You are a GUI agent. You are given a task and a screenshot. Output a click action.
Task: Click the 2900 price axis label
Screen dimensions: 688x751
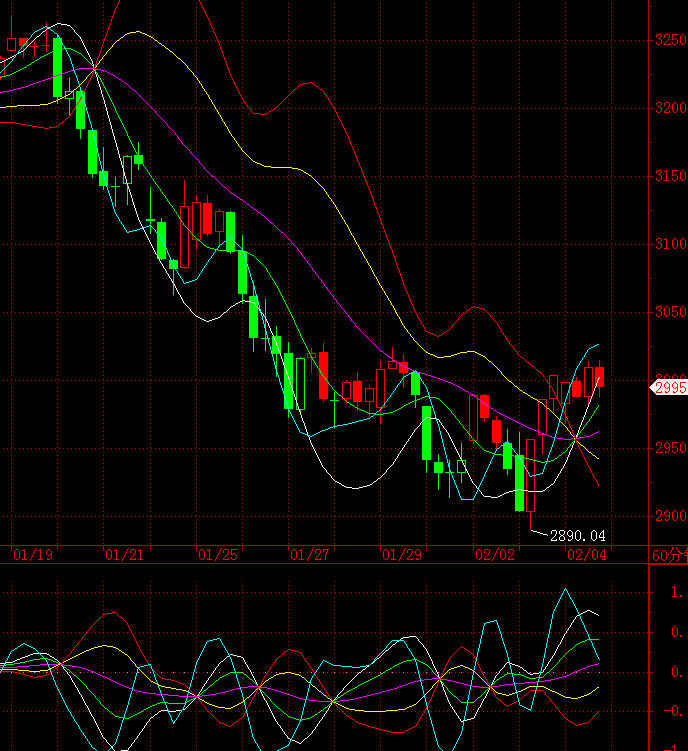click(x=671, y=516)
